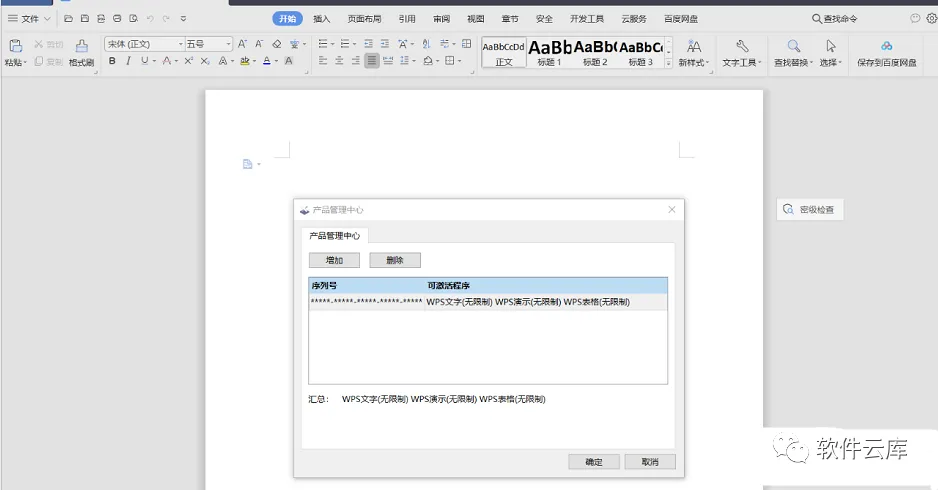Open the 审阅 ribbon tab

(x=441, y=19)
